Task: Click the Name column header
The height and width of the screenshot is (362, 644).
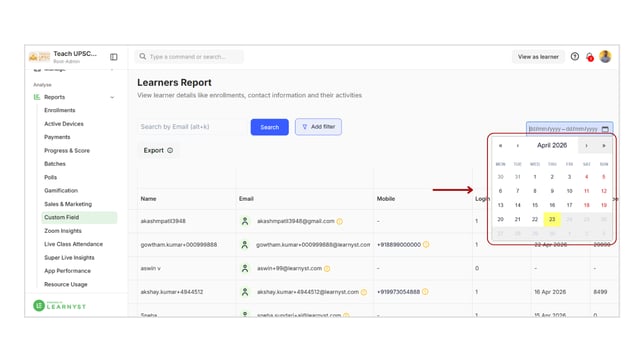Action: pyautogui.click(x=148, y=198)
